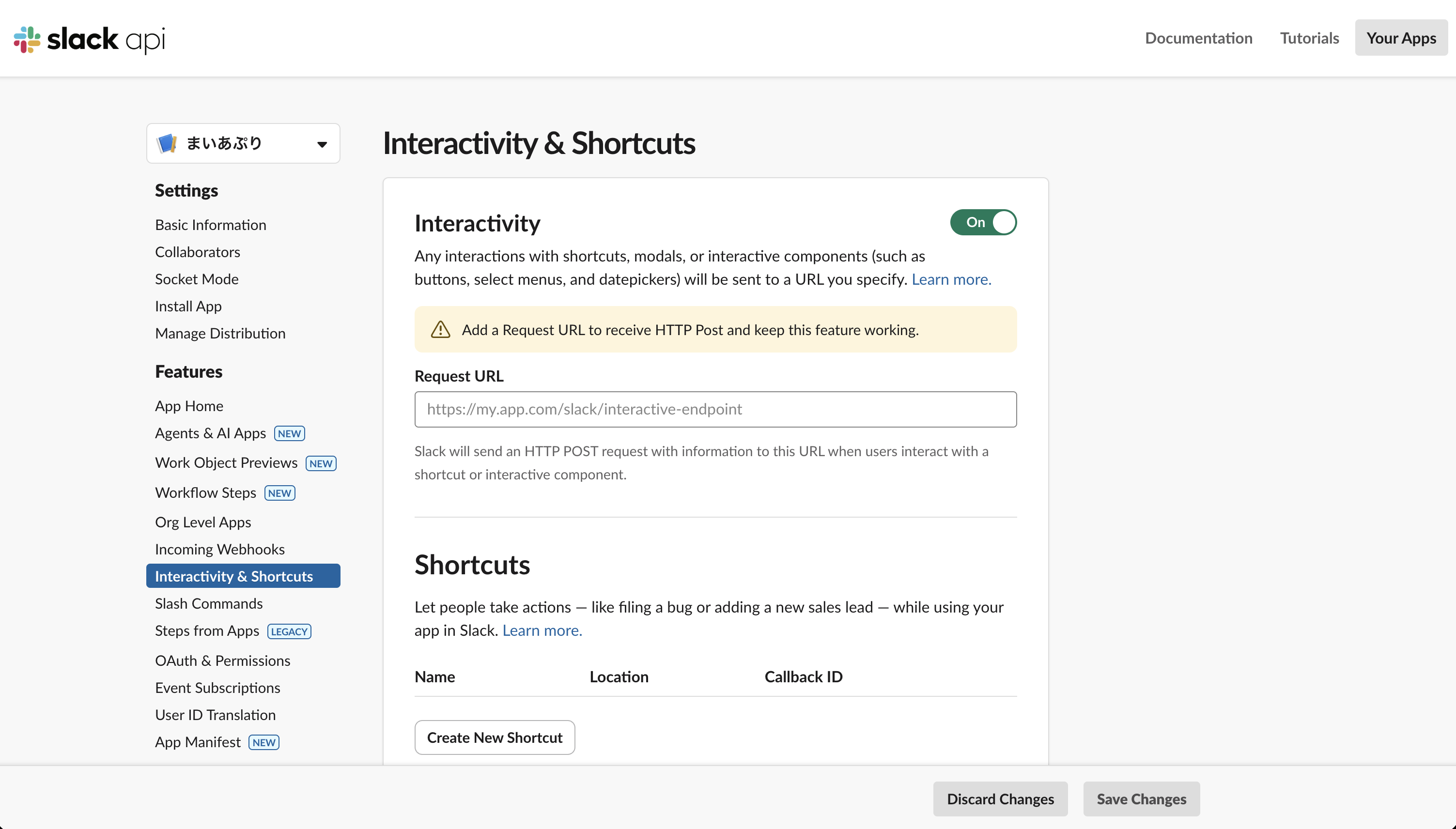Open the Learn more link under Shortcuts

click(541, 629)
